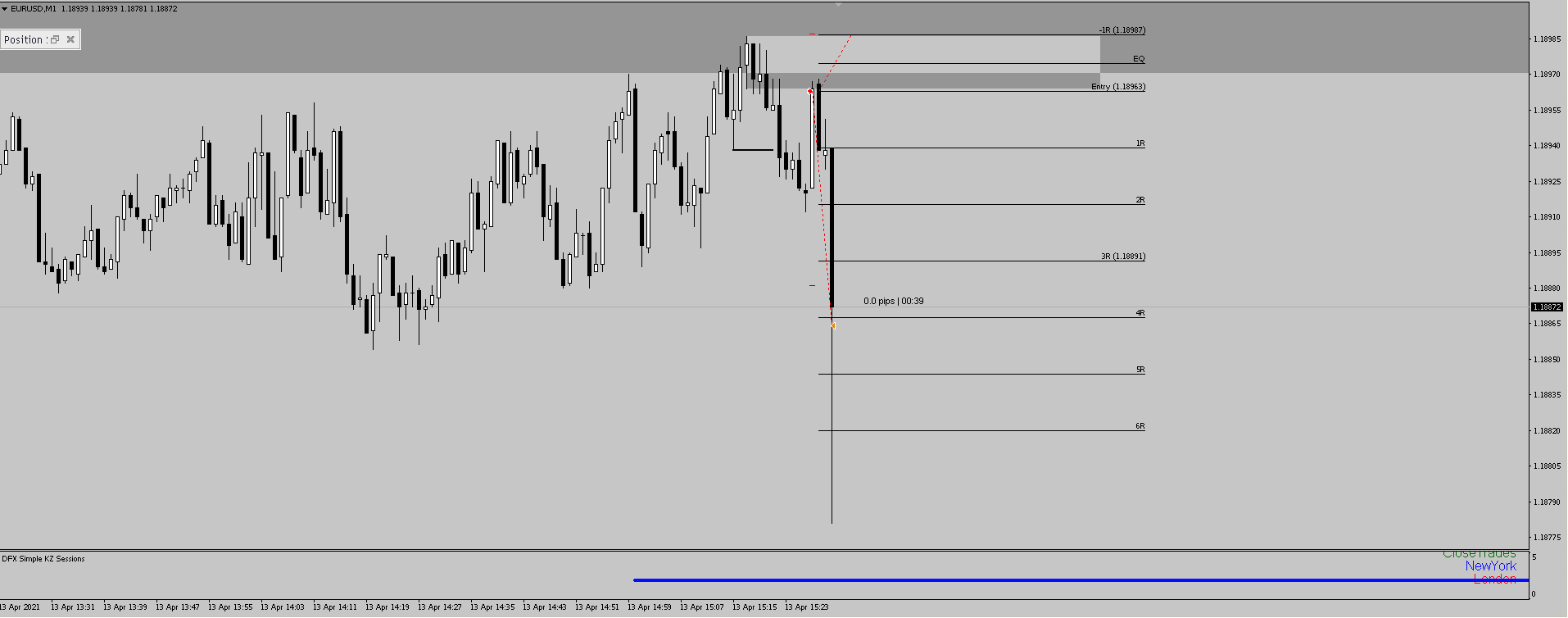Click the 13 Apr 14:03 time axis label
This screenshot has width=1568, height=618.
click(x=283, y=607)
